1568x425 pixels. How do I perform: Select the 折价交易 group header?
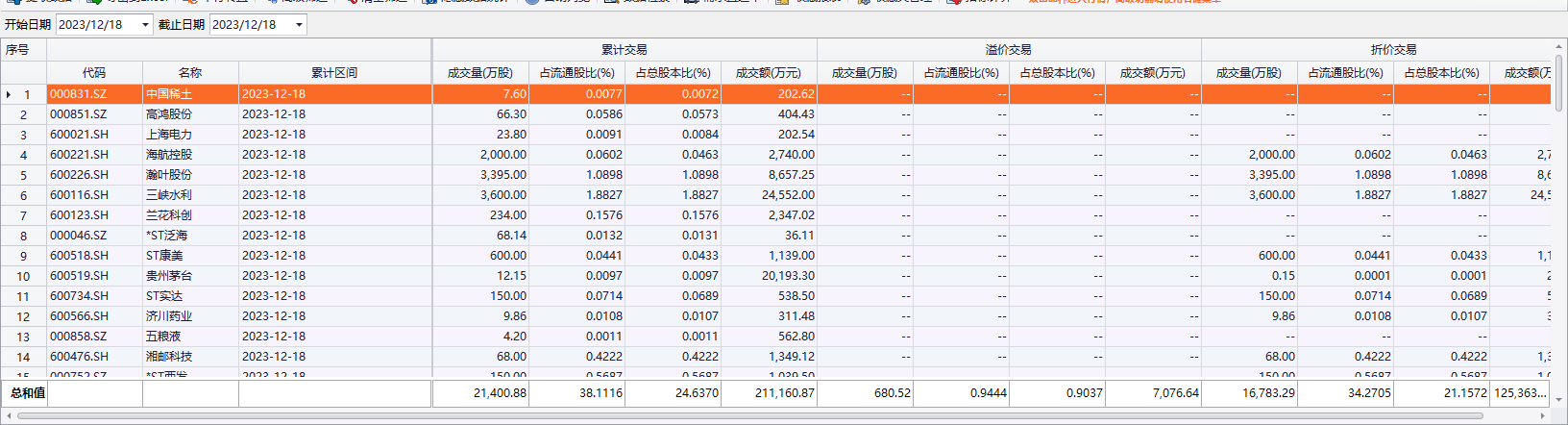click(x=1393, y=50)
